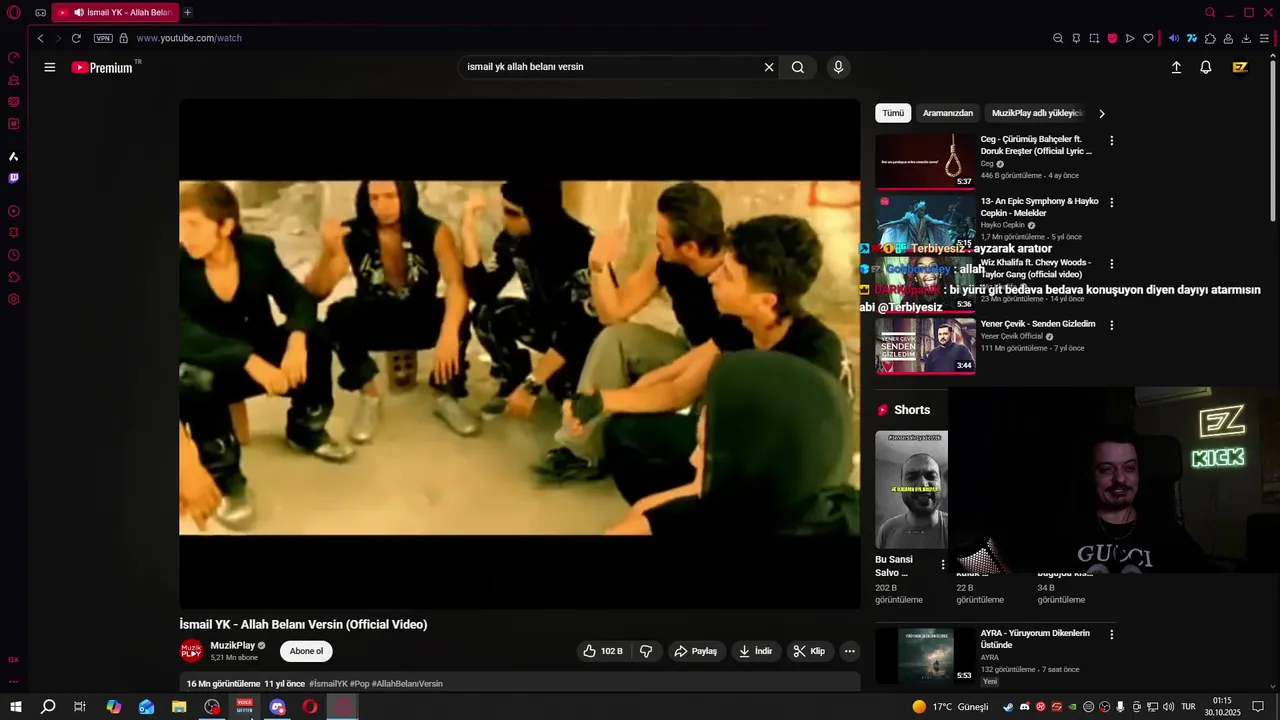This screenshot has height=720, width=1280.
Task: Open Opera pinboards pin icon
Action: pos(1076,38)
